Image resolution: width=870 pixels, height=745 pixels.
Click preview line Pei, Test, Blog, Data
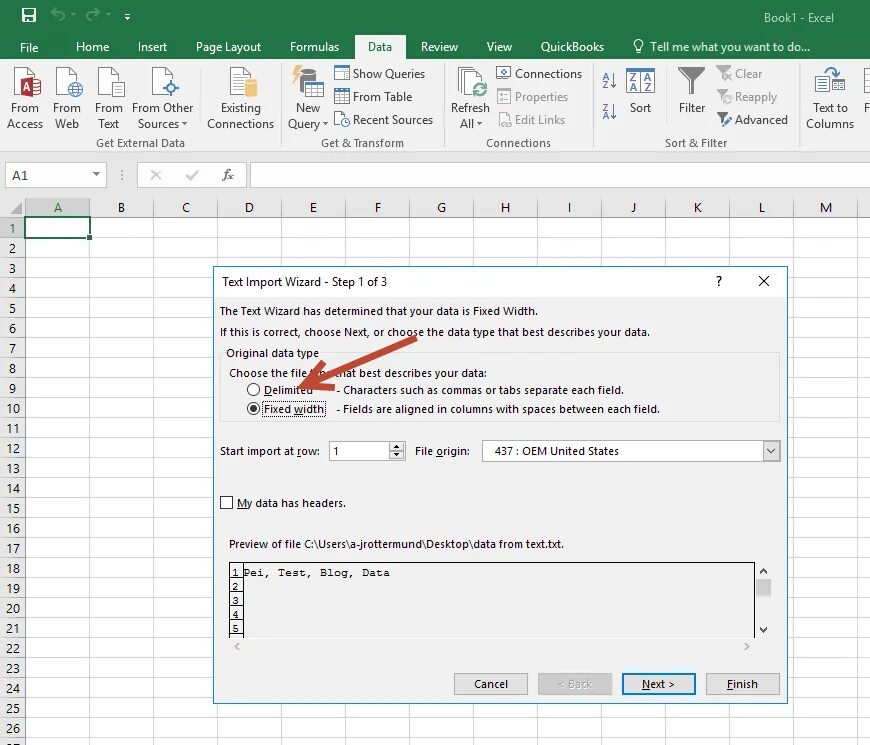[316, 572]
